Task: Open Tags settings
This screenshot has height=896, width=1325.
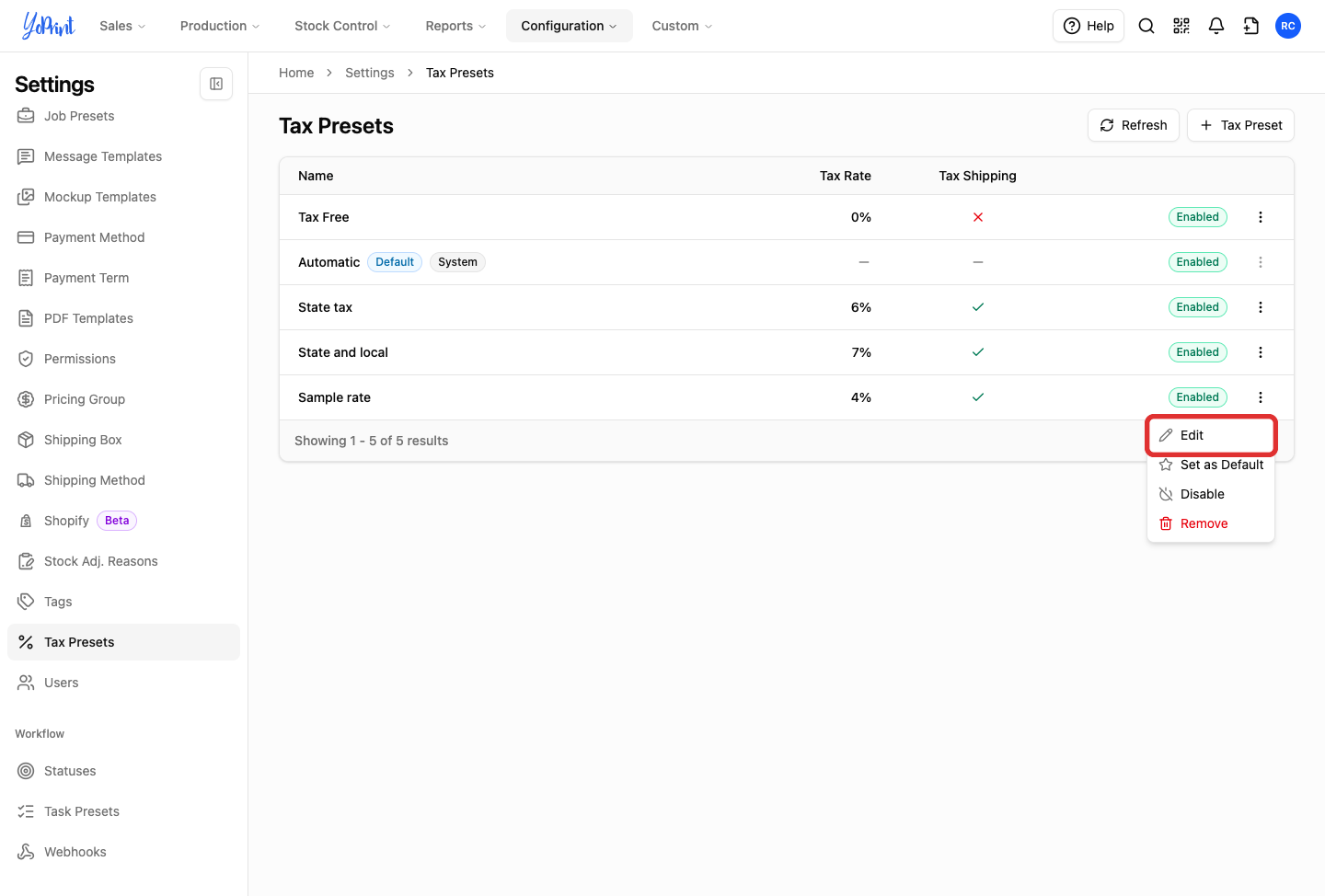Action: pyautogui.click(x=123, y=602)
